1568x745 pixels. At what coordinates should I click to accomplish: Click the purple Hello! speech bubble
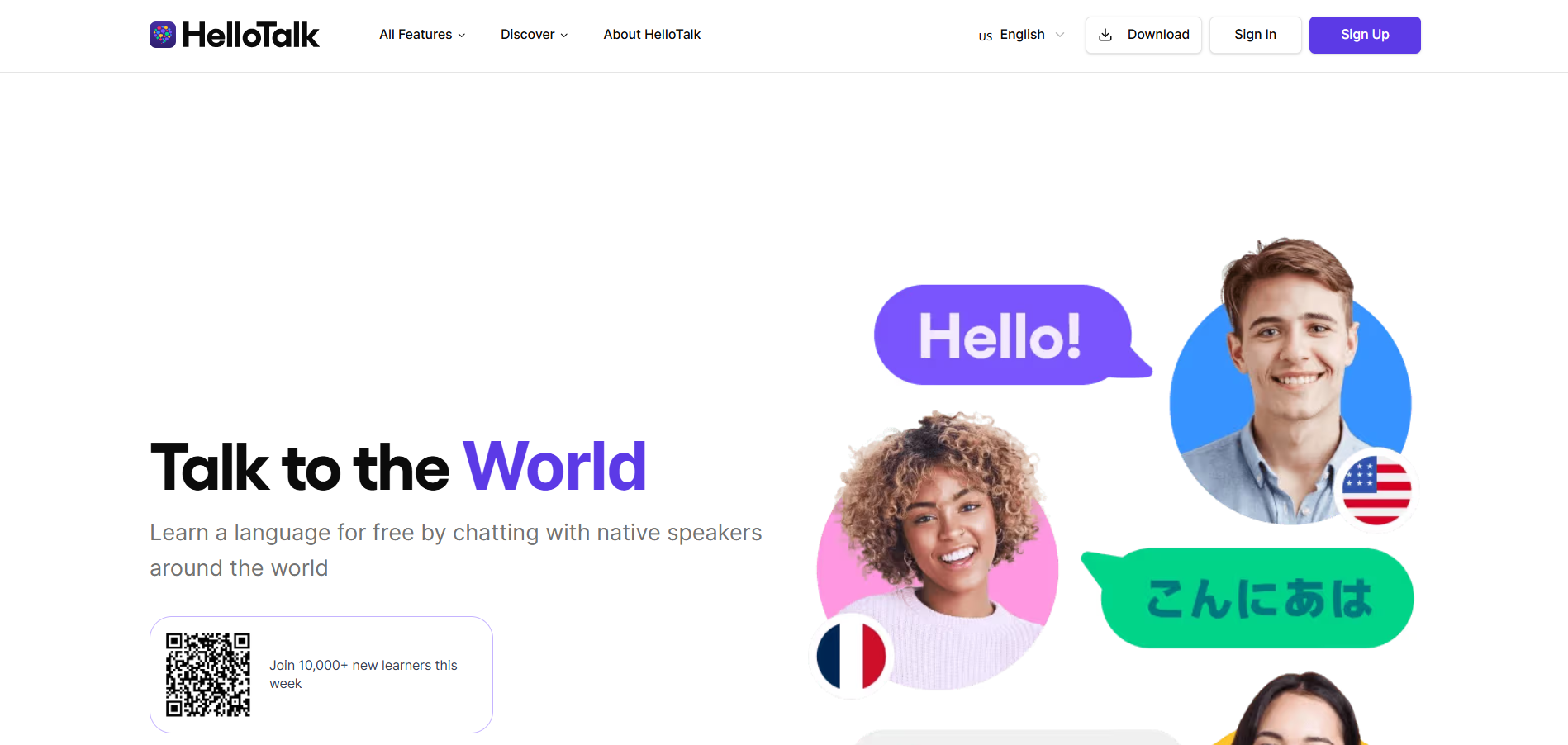1013,335
